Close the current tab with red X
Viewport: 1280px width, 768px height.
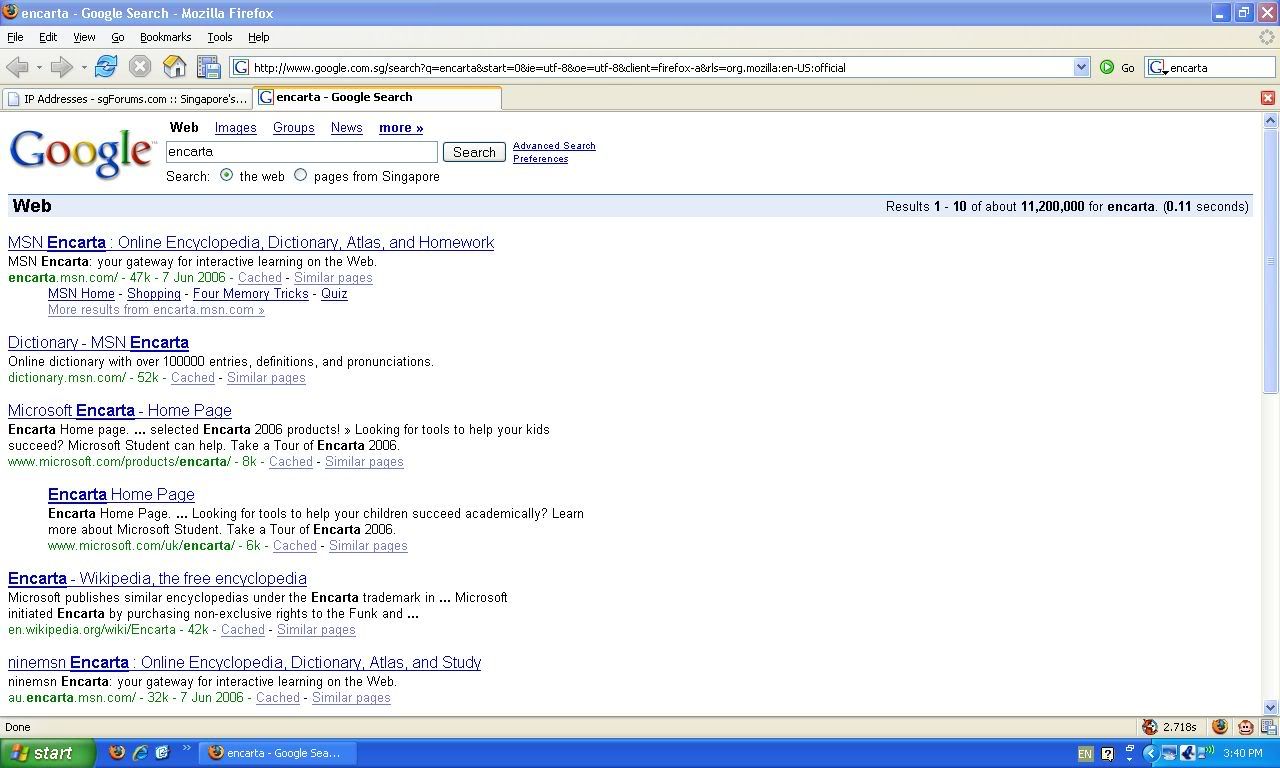[x=1267, y=98]
